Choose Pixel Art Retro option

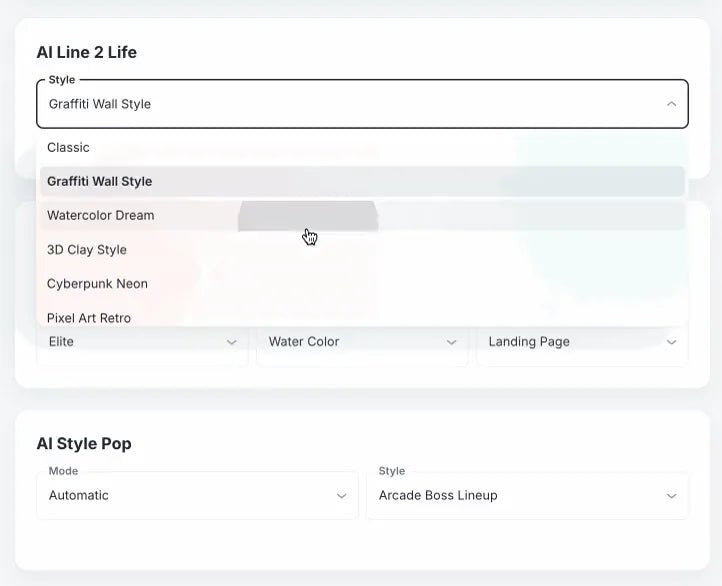coord(362,317)
